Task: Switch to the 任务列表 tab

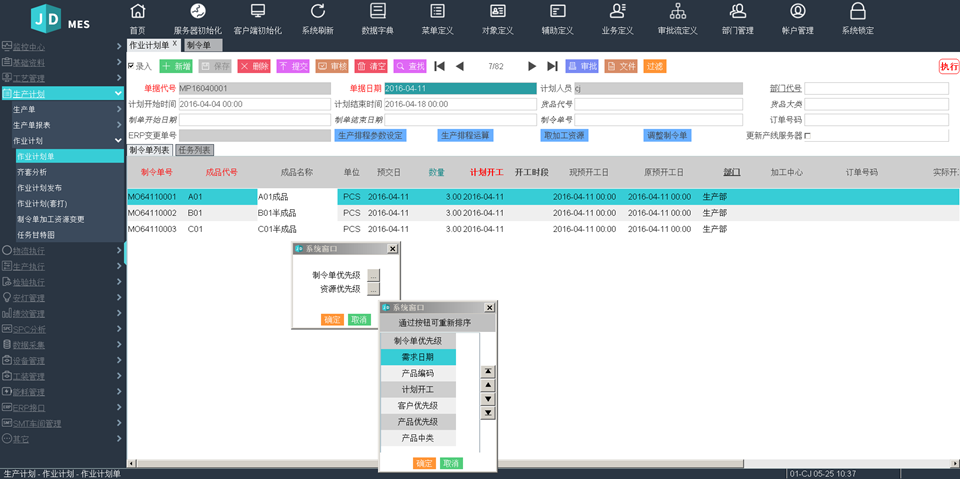Action: tap(194, 150)
